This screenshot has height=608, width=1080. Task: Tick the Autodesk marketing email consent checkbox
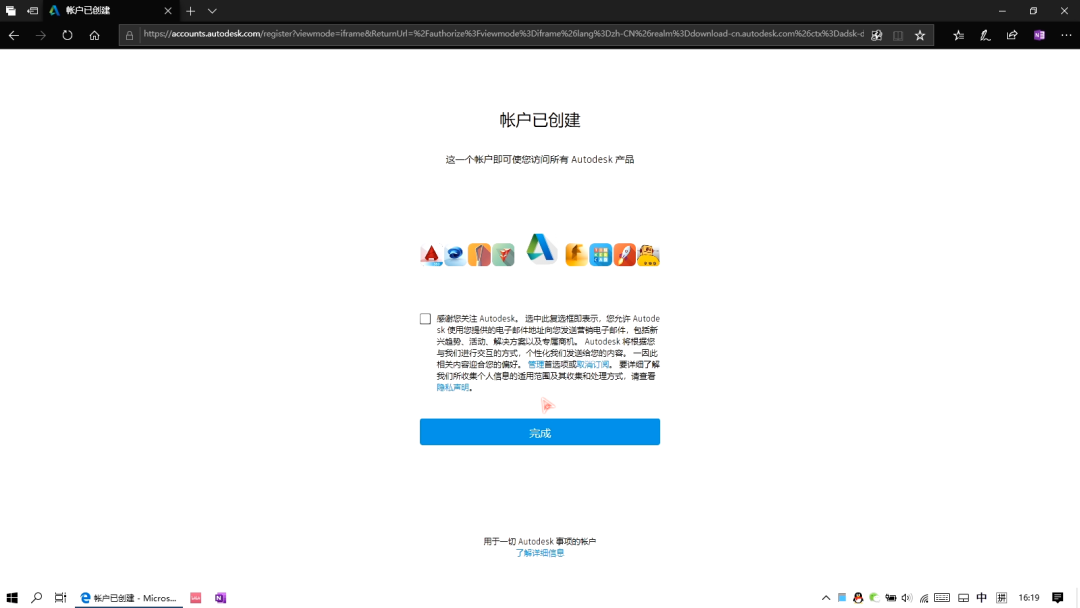click(425, 319)
